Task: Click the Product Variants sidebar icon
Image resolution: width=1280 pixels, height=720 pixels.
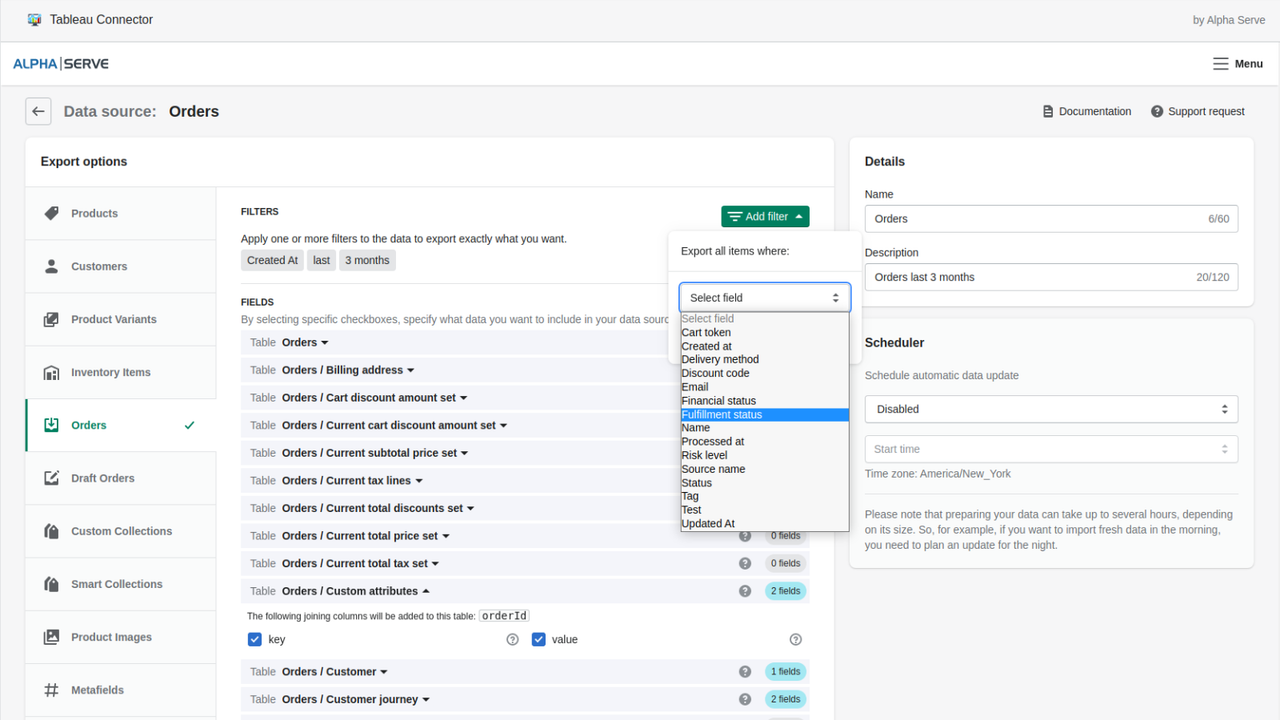Action: (52, 319)
